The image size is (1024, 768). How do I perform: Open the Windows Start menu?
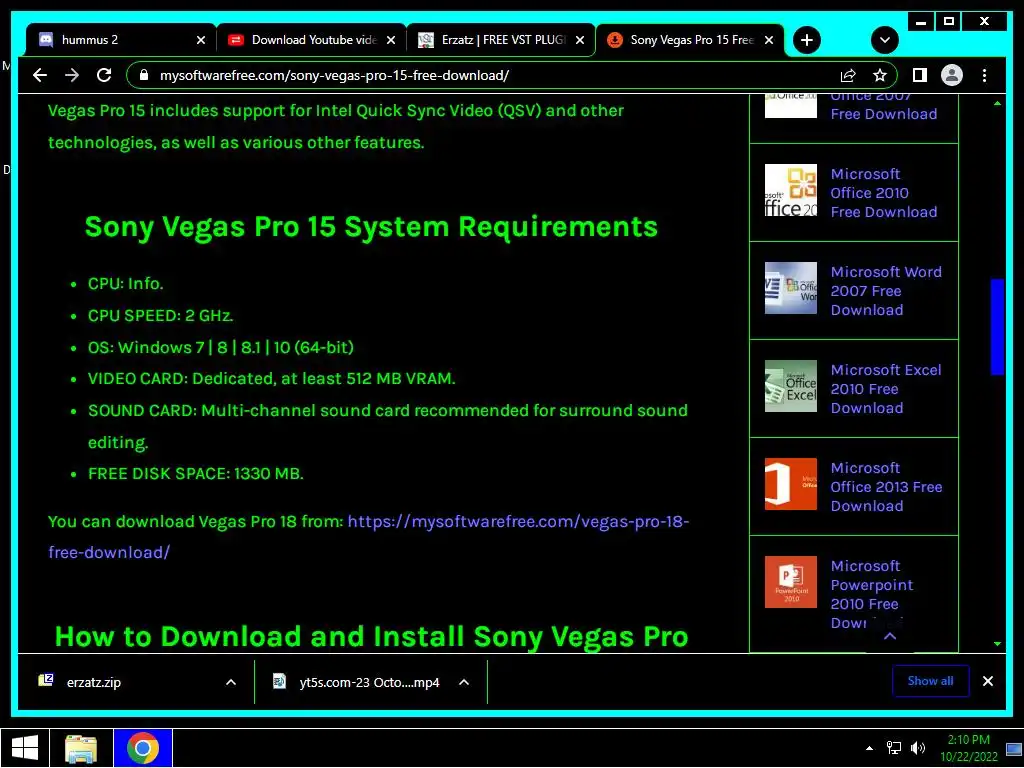tap(24, 748)
